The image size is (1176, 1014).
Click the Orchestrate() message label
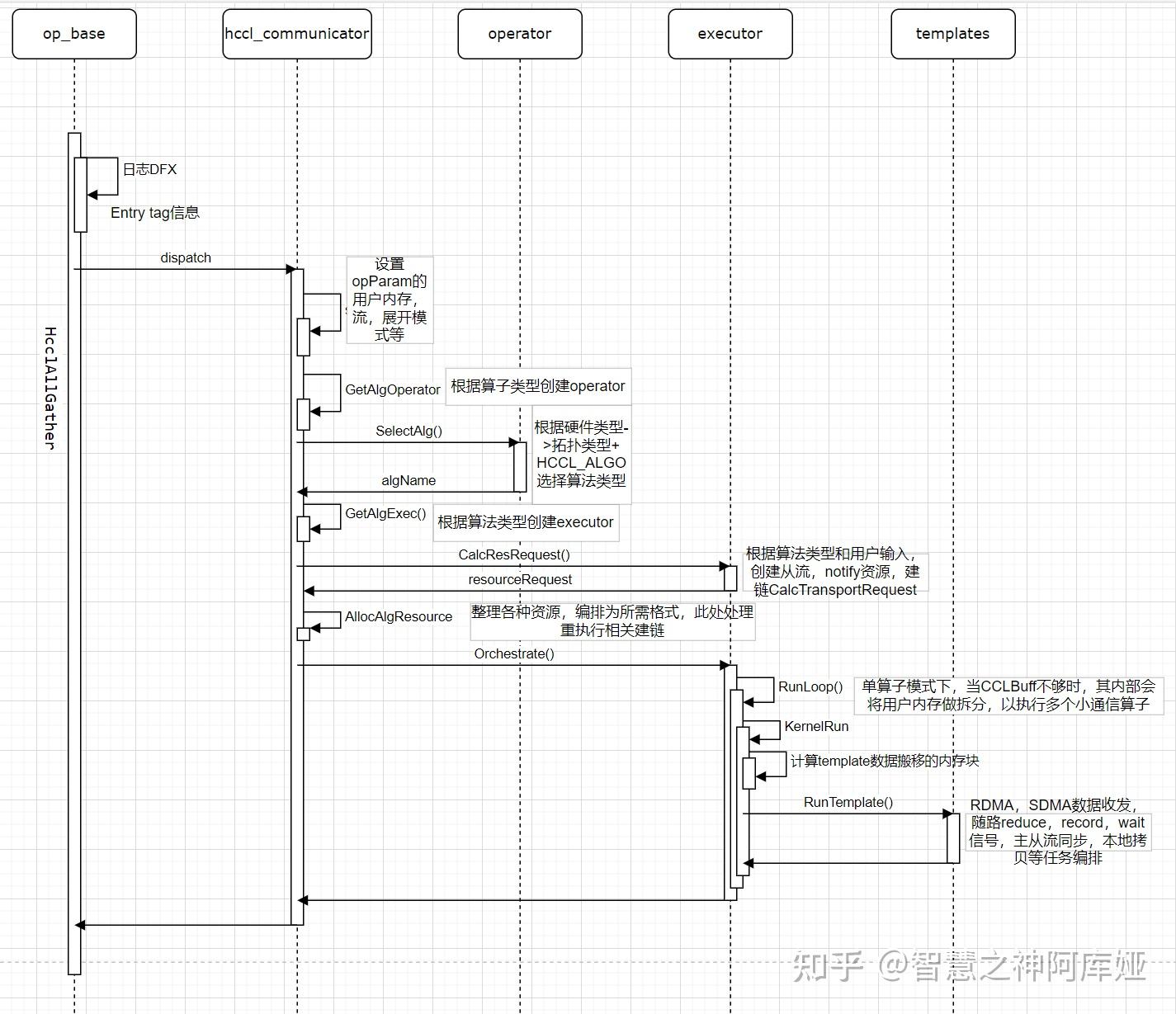(512, 653)
